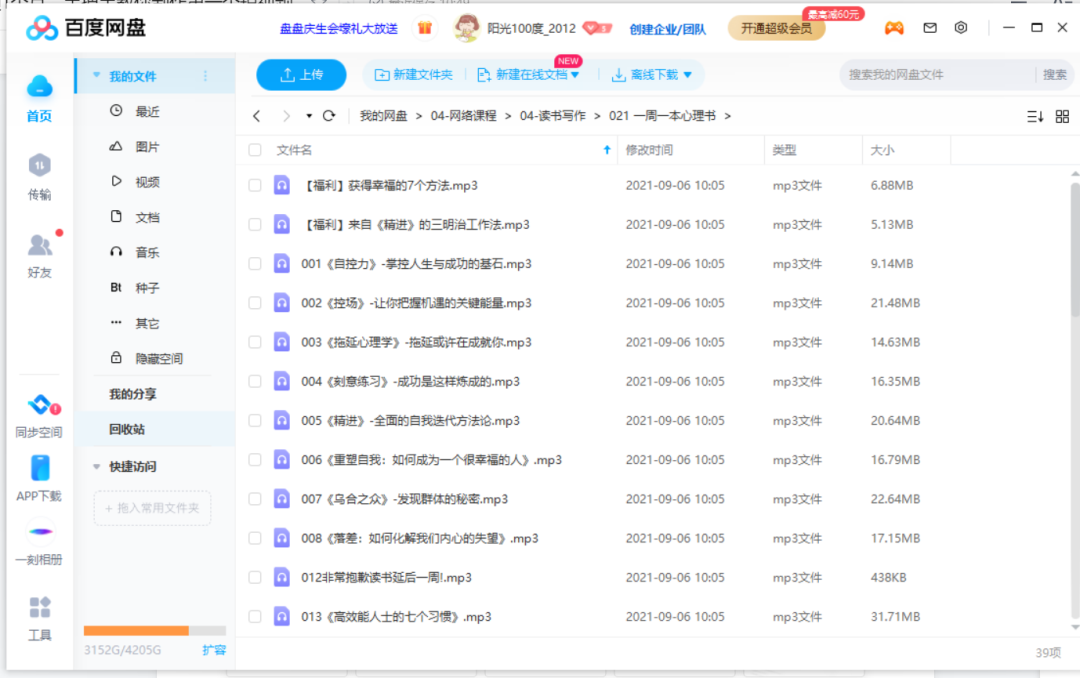Open the 传输 transfer panel
The width and height of the screenshot is (1080, 678).
[x=39, y=177]
